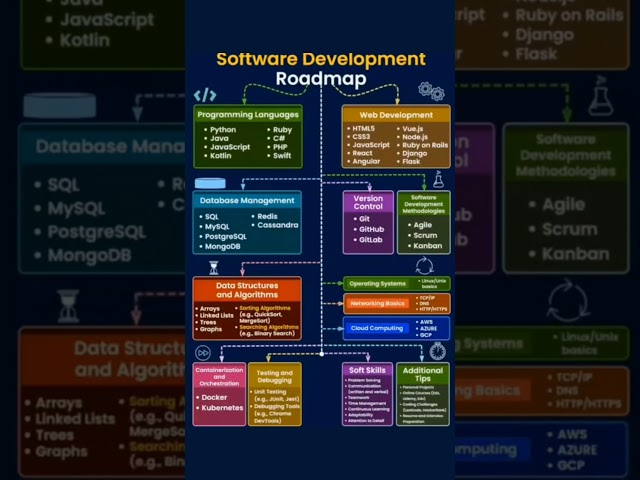Click the small 'Software Development Methodologies' header in center
Screen dimensions: 640x480
[424, 204]
